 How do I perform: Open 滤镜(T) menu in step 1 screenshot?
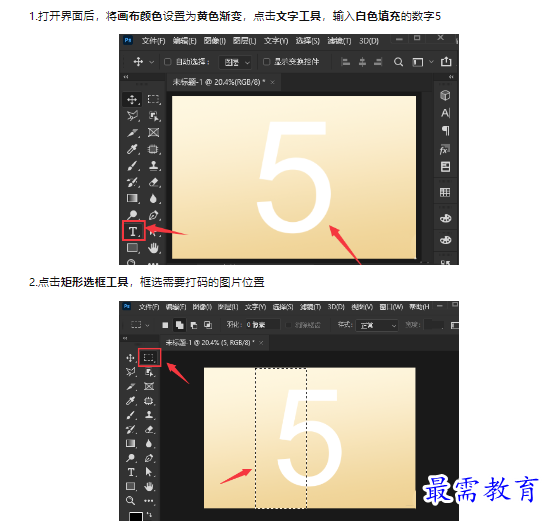[339, 41]
